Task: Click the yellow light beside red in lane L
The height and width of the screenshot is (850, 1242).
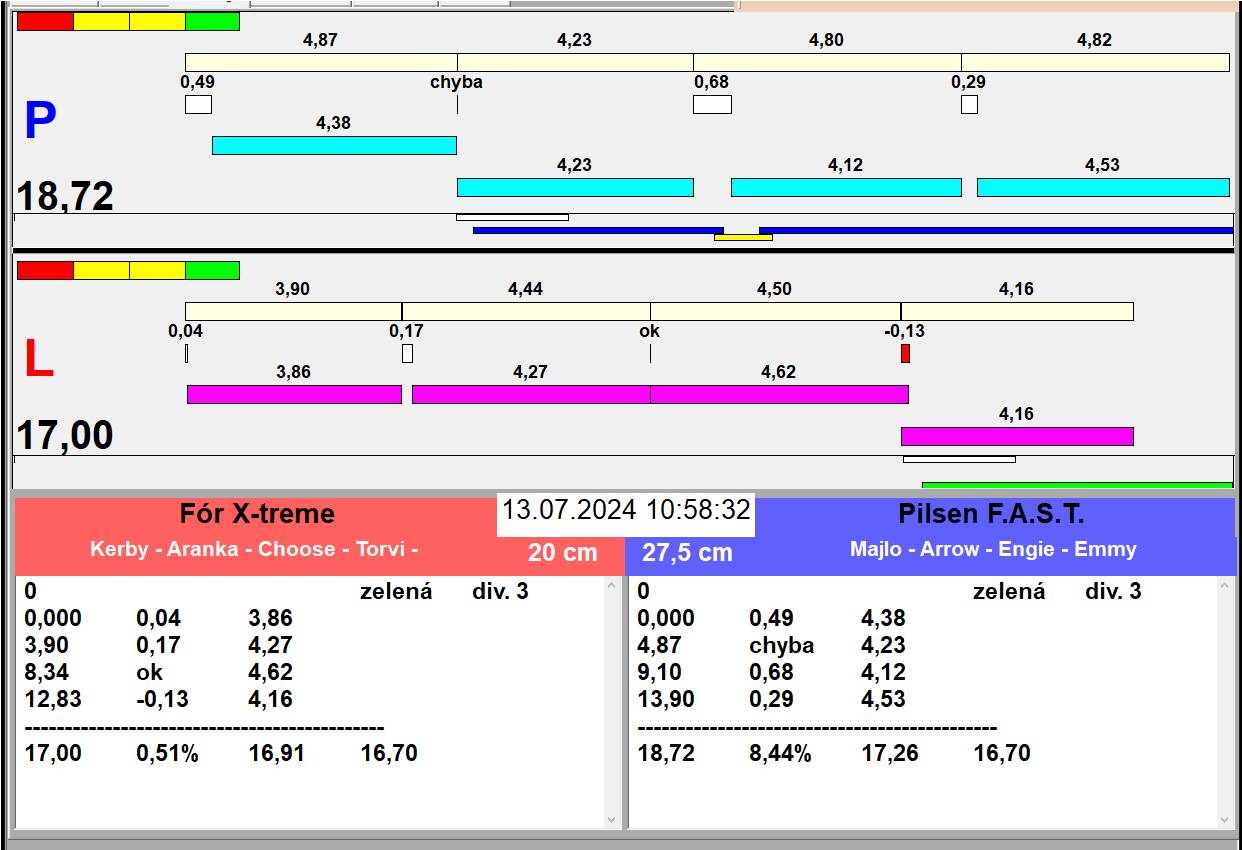Action: coord(102,270)
